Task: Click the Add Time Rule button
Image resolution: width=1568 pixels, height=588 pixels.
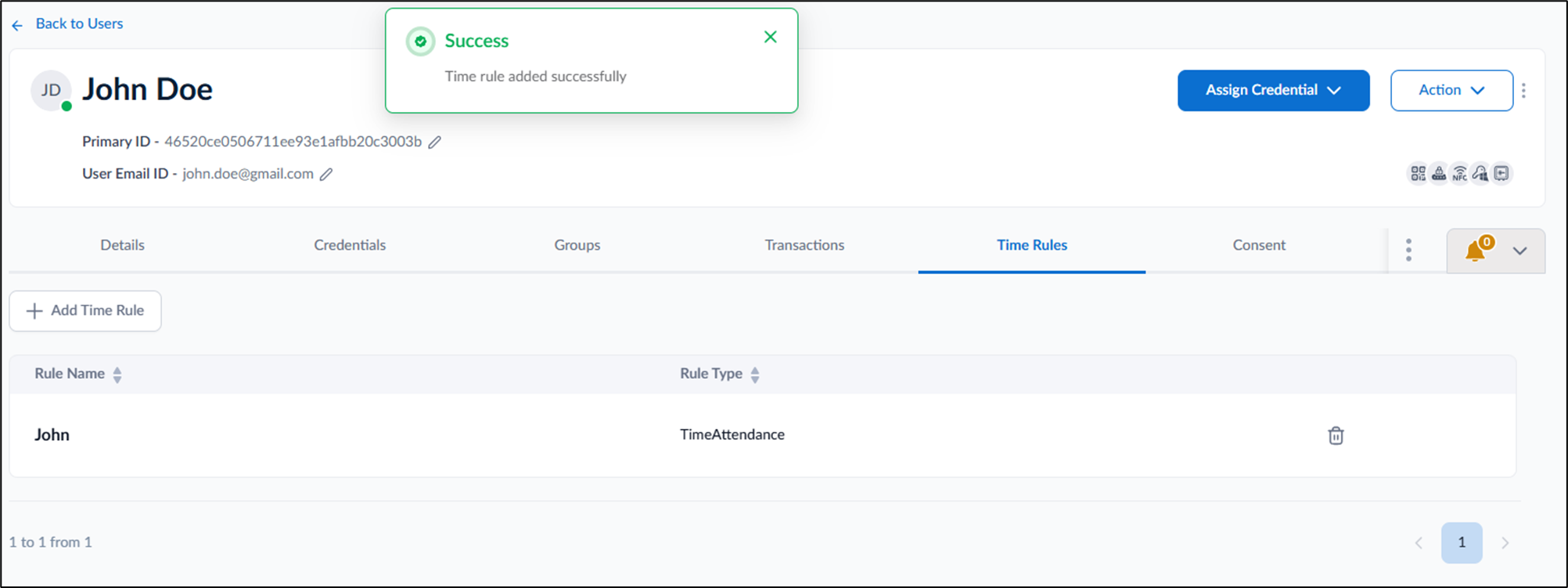Action: (x=85, y=311)
